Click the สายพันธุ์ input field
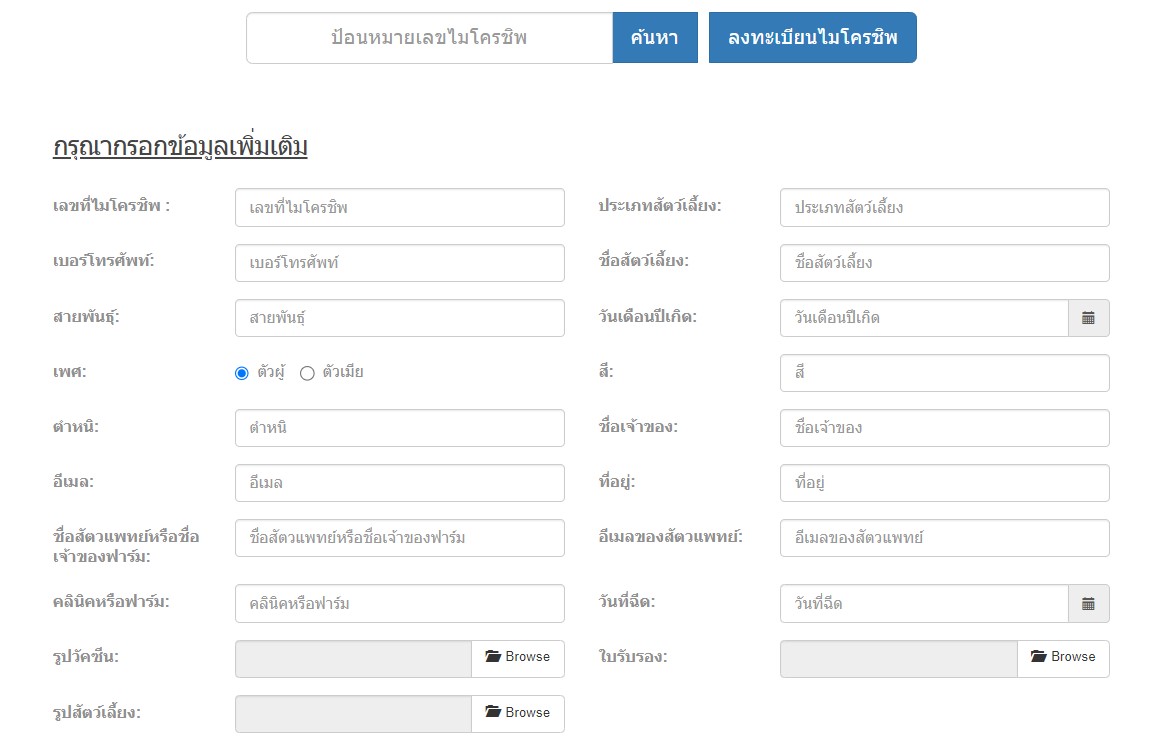The image size is (1173, 747). pos(399,318)
